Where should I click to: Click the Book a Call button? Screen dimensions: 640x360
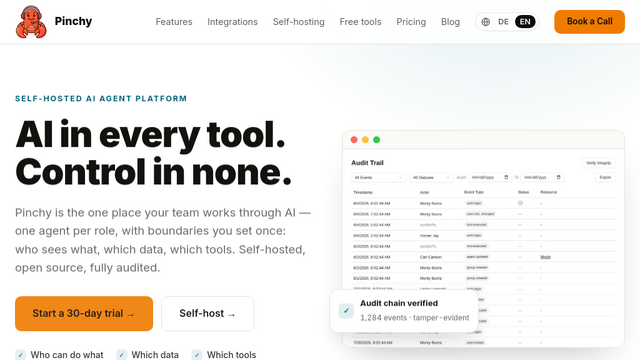(x=589, y=22)
